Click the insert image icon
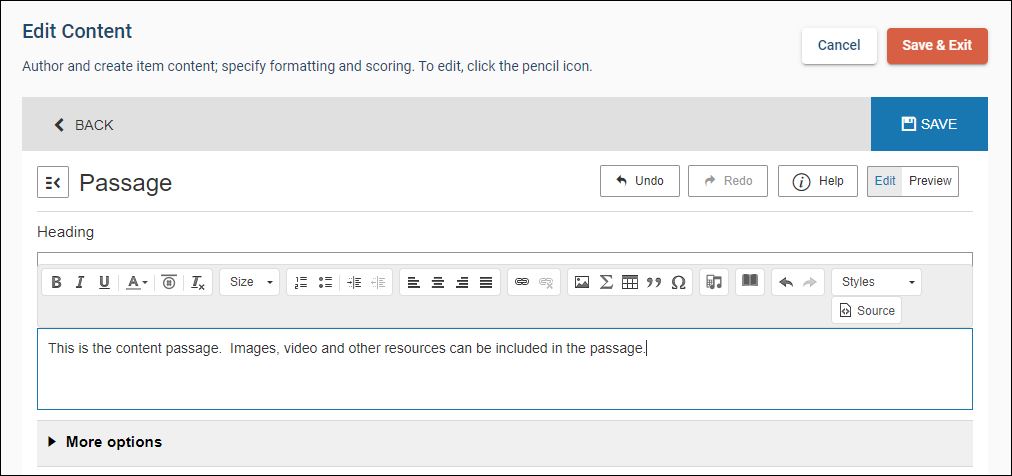The height and width of the screenshot is (476, 1012). point(581,282)
